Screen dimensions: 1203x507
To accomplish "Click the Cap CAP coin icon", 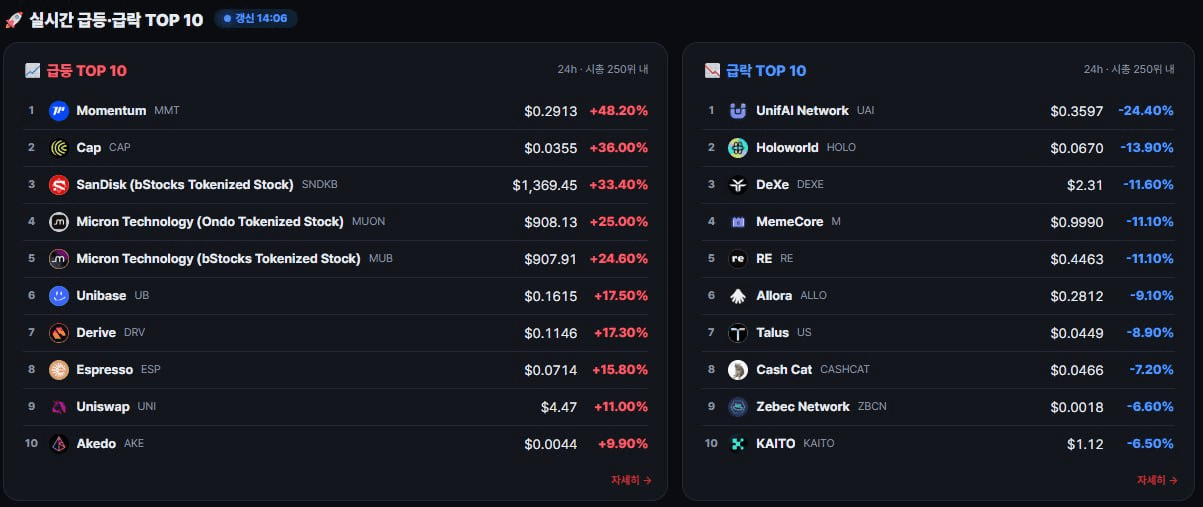I will point(59,148).
